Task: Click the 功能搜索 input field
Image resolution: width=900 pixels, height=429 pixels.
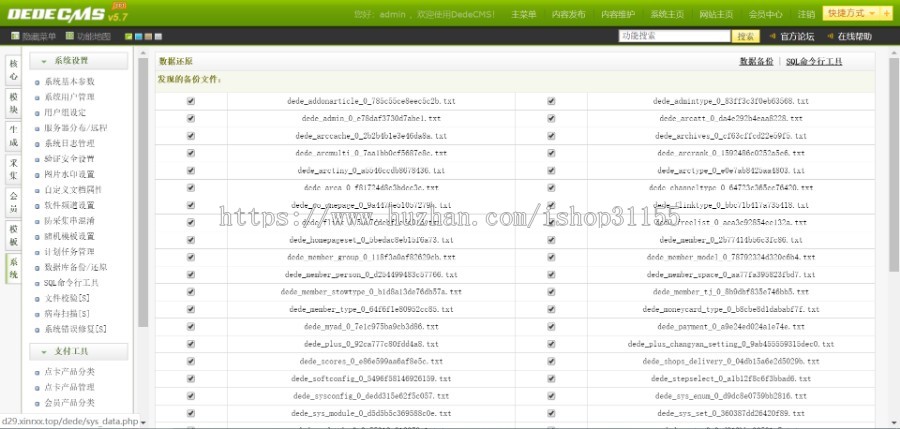Action: tap(674, 36)
